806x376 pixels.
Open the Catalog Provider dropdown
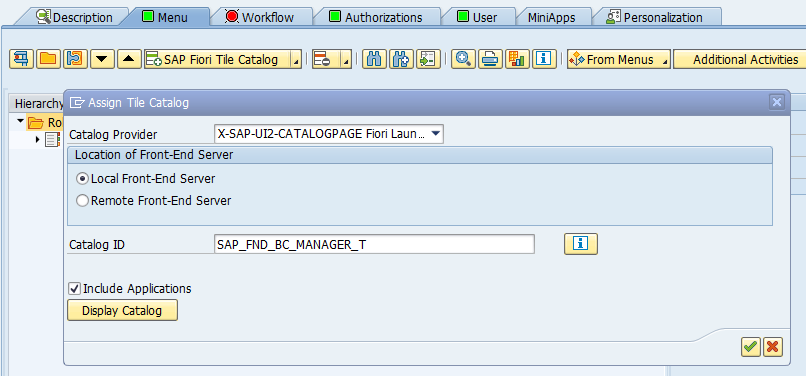(435, 134)
